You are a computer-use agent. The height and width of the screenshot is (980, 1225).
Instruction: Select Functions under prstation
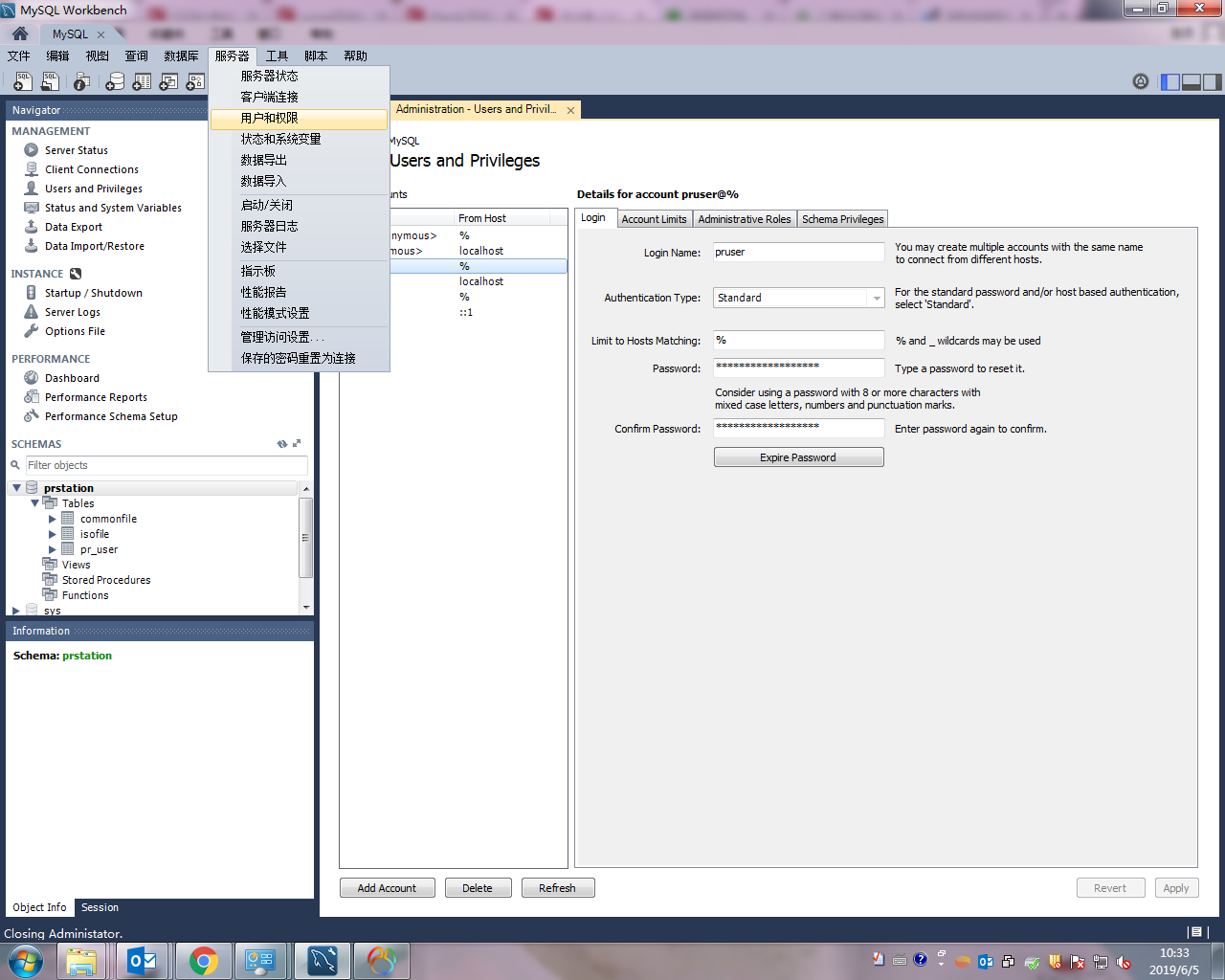coord(85,595)
